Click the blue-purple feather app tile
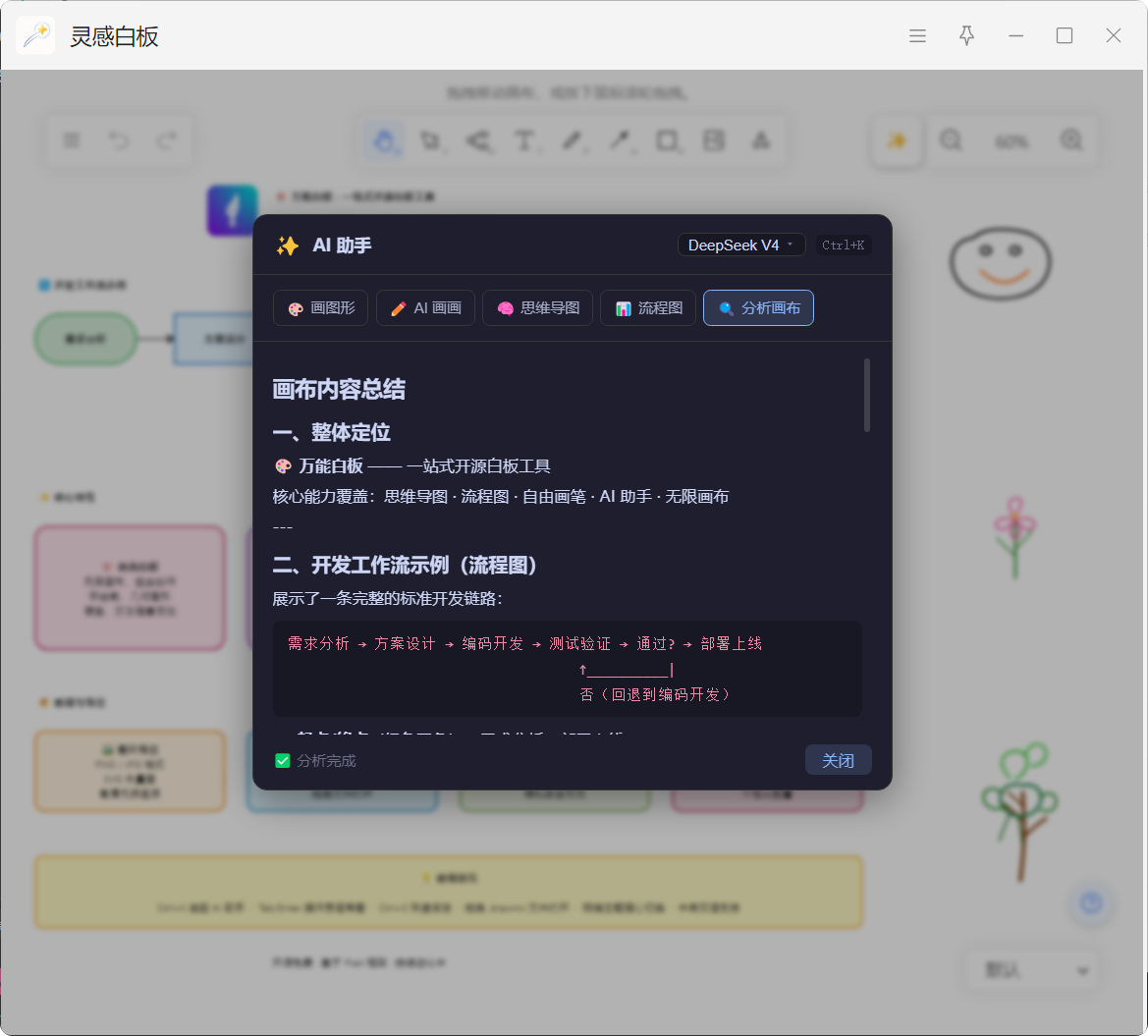The height and width of the screenshot is (1036, 1148). coord(232,210)
